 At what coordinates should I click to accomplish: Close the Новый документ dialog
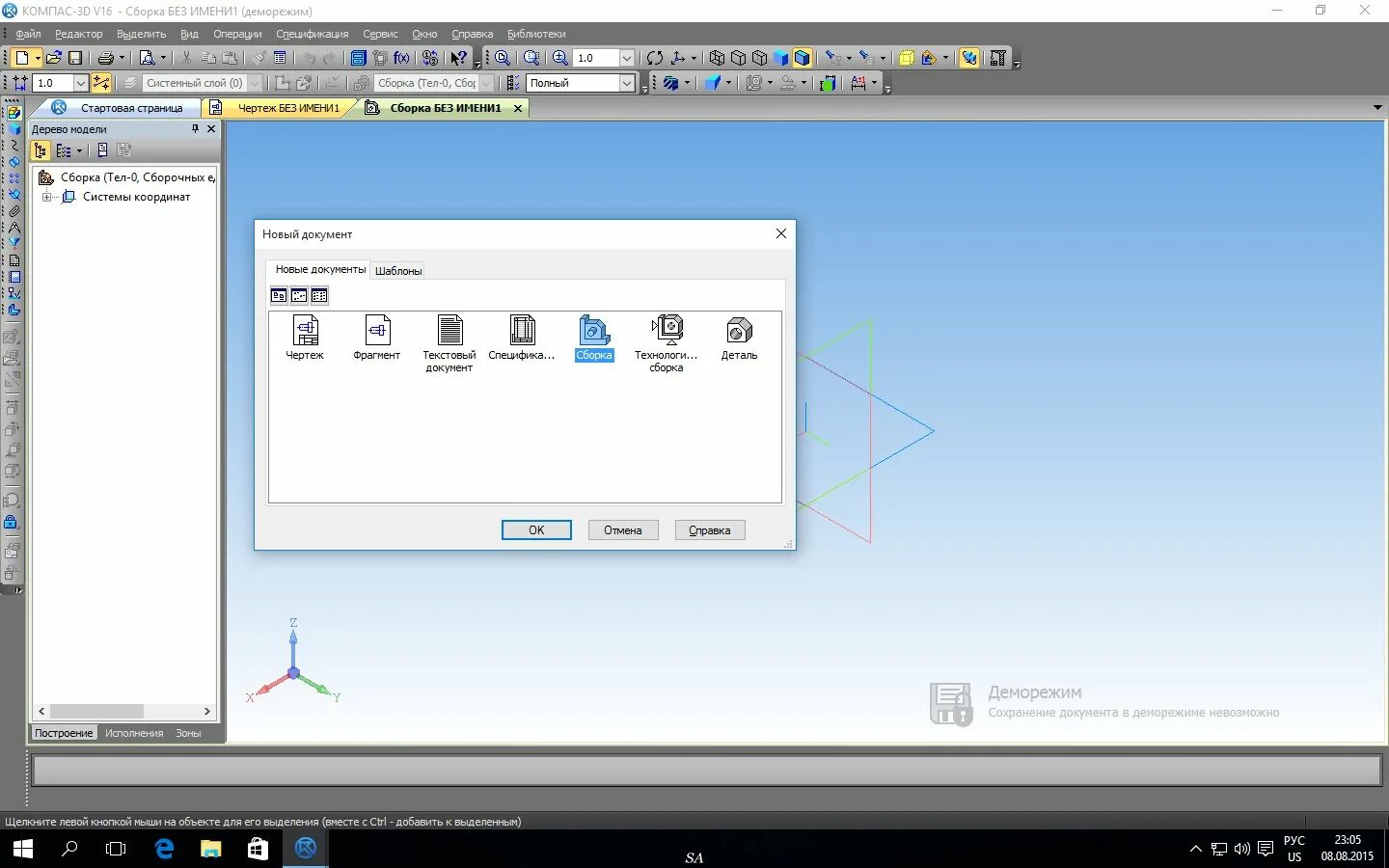click(781, 233)
